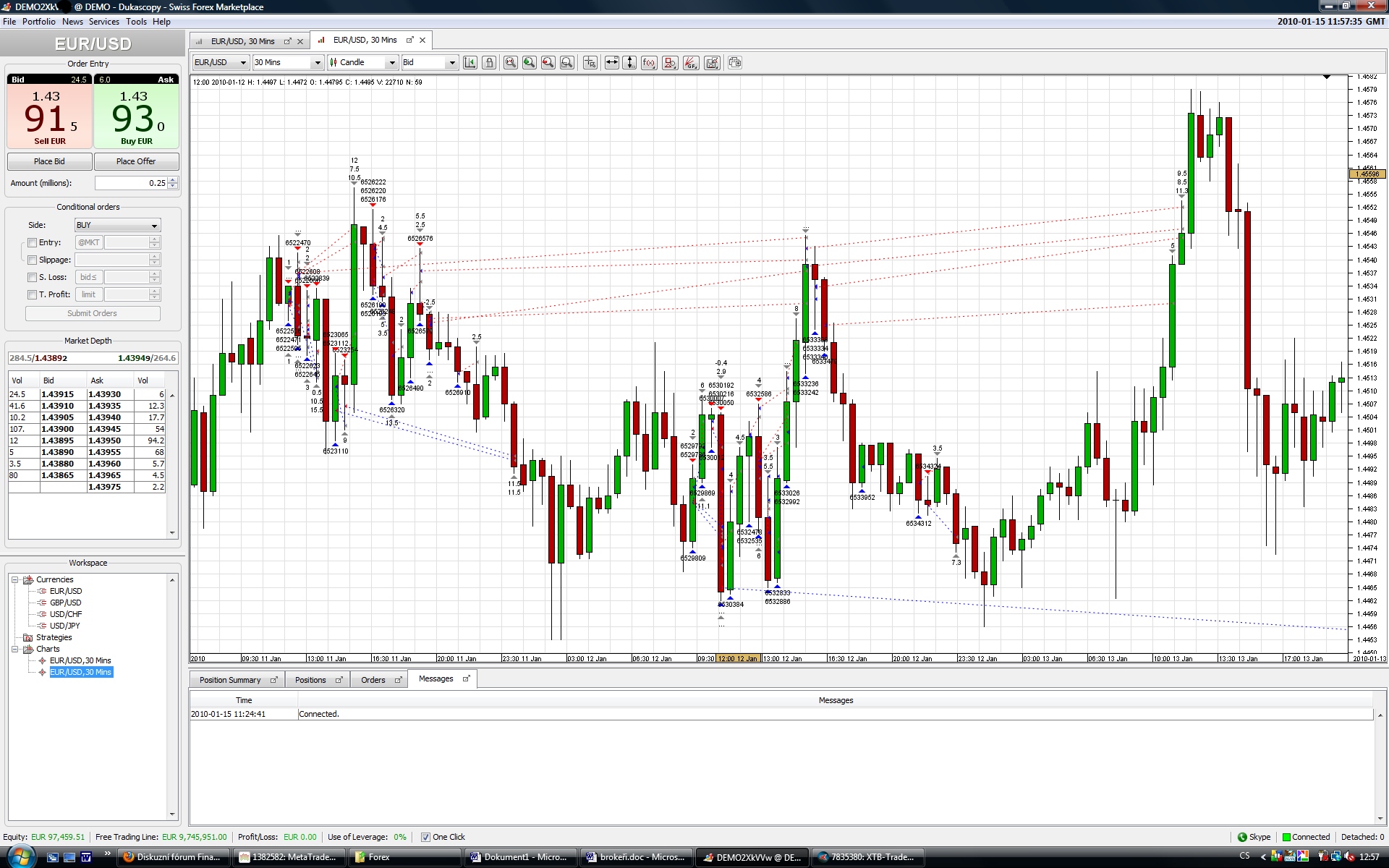Open the Portfolio menu
Screen dimensions: 1389x868
[38, 22]
